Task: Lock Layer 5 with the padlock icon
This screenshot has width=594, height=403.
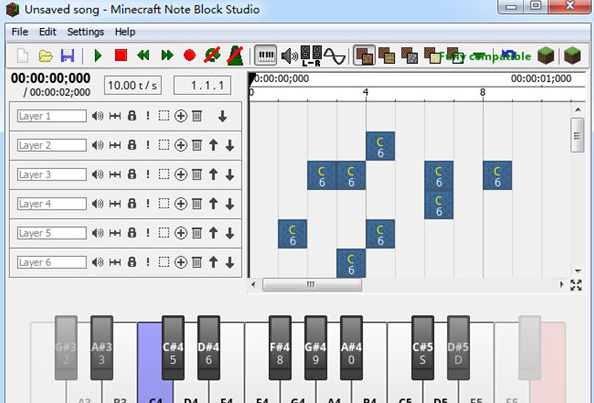Action: click(x=132, y=233)
